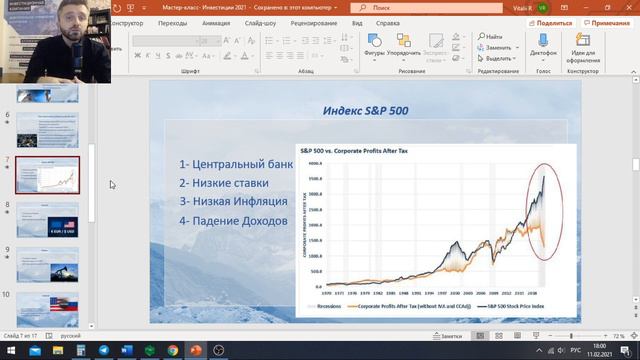The height and width of the screenshot is (360, 640).
Task: Collapse the ribbon with the chevron
Action: coord(633,72)
